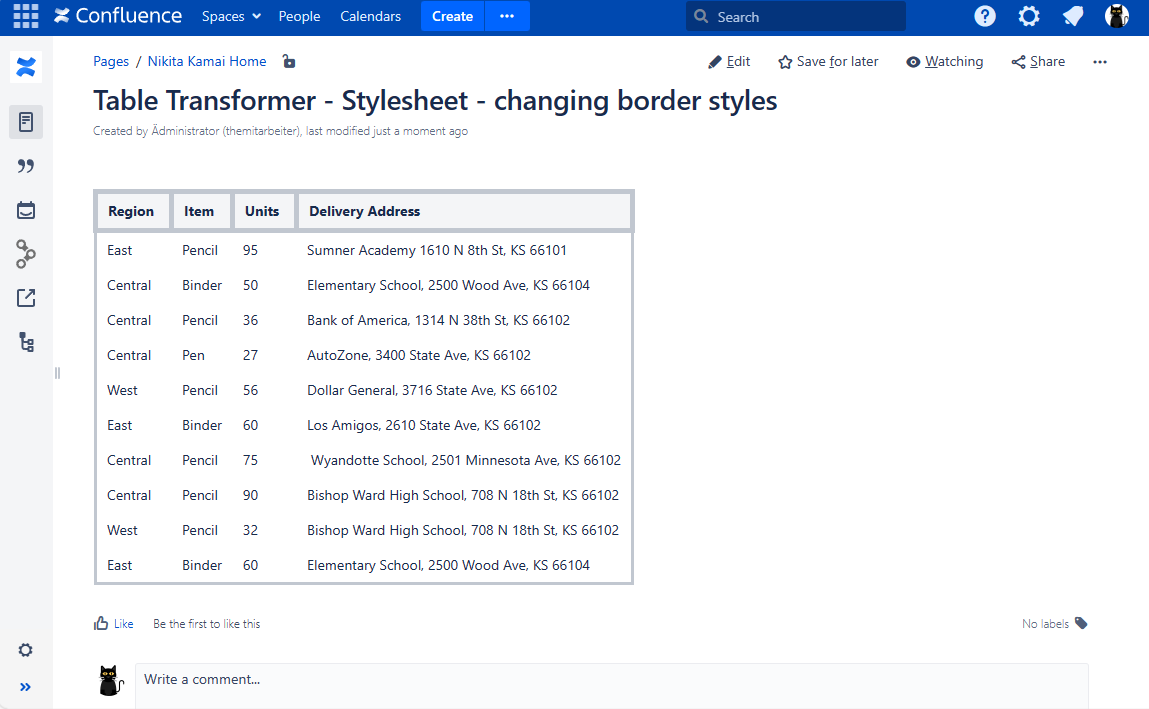Screen dimensions: 1149x709
Task: Expand the sidebar with double chevron
Action: pyautogui.click(x=26, y=687)
